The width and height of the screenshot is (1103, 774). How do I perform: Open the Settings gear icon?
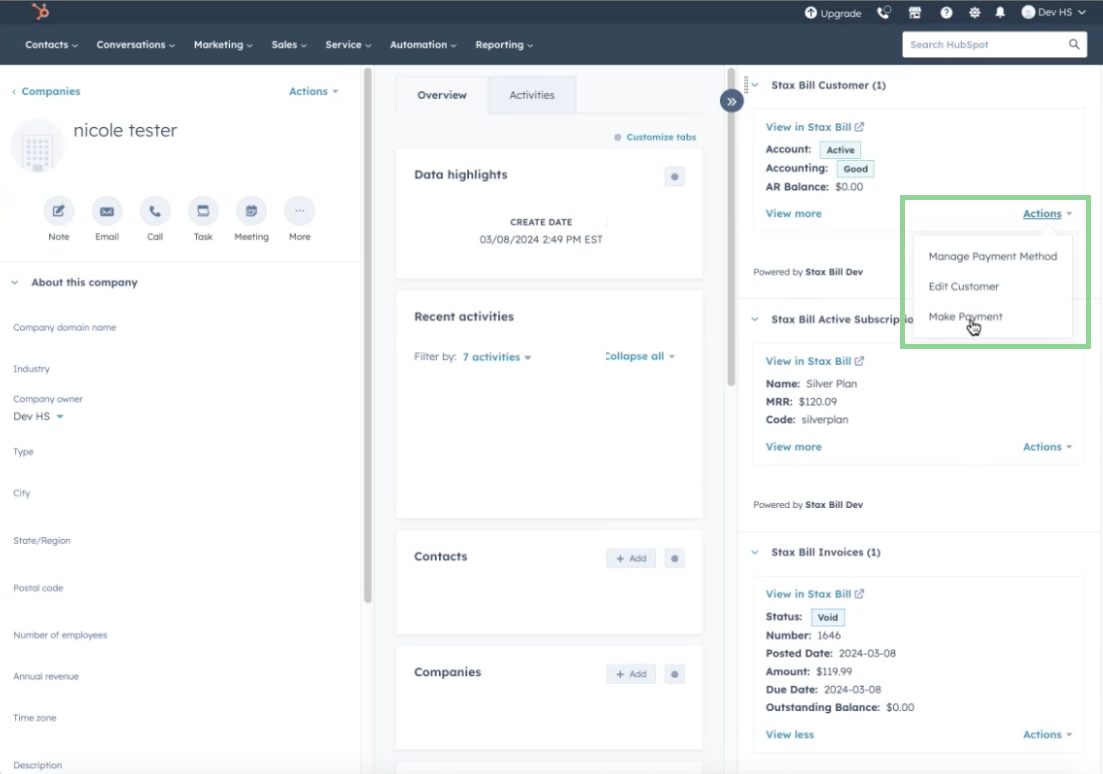click(x=974, y=12)
